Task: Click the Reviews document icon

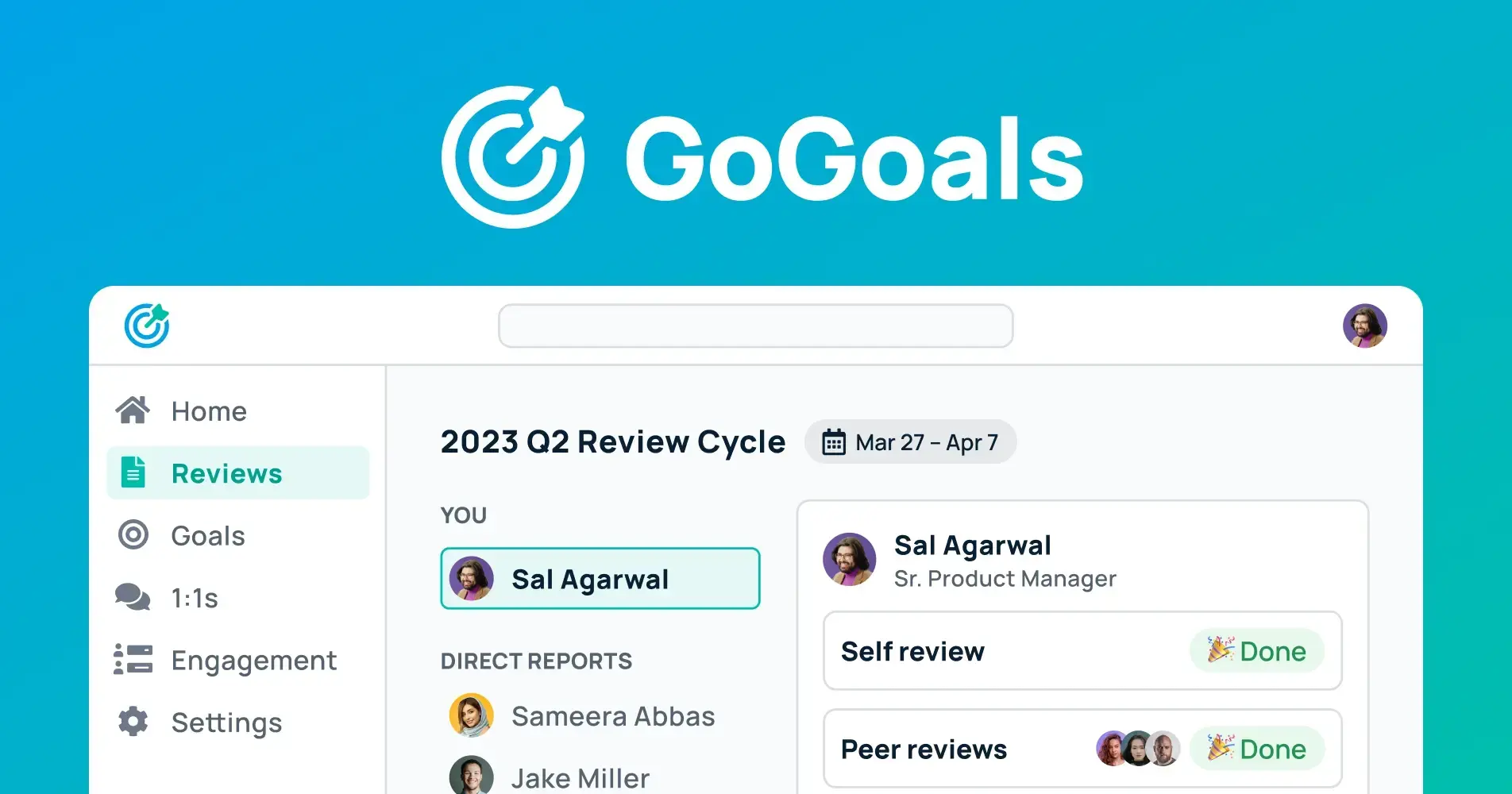Action: 133,472
